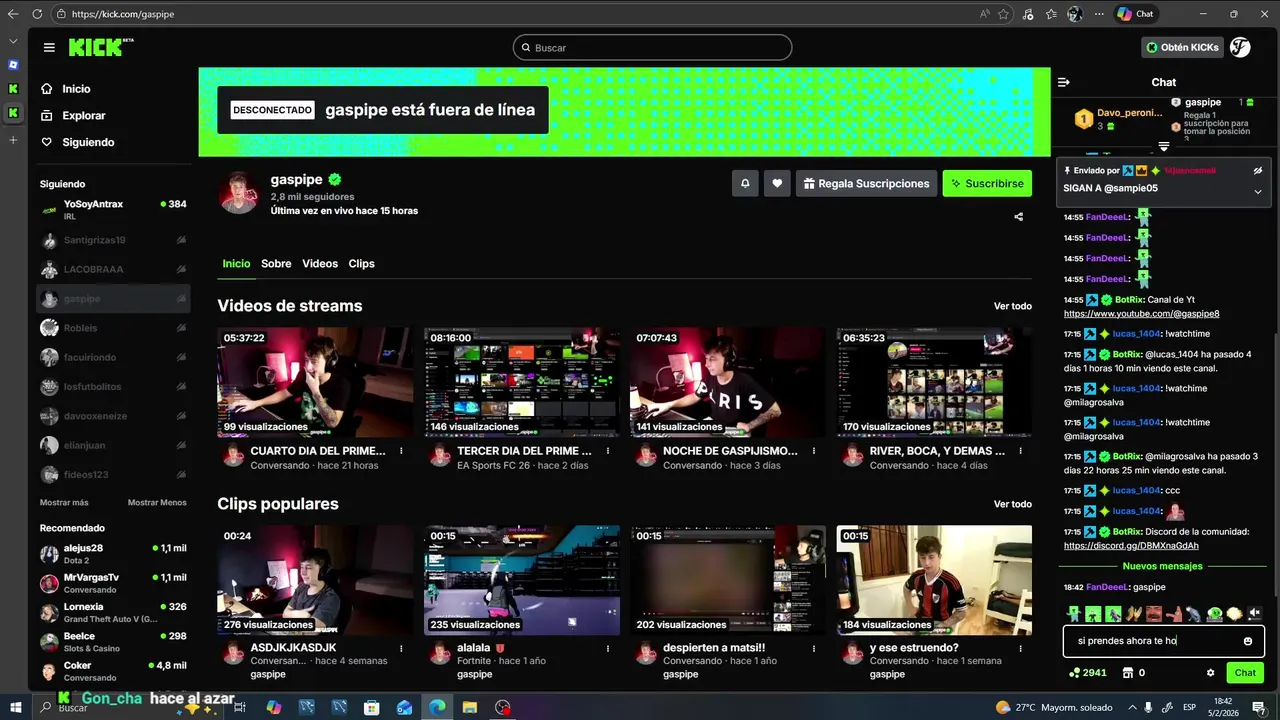The width and height of the screenshot is (1280, 720).
Task: Click the explosion cloud emote
Action: click(x=1234, y=614)
